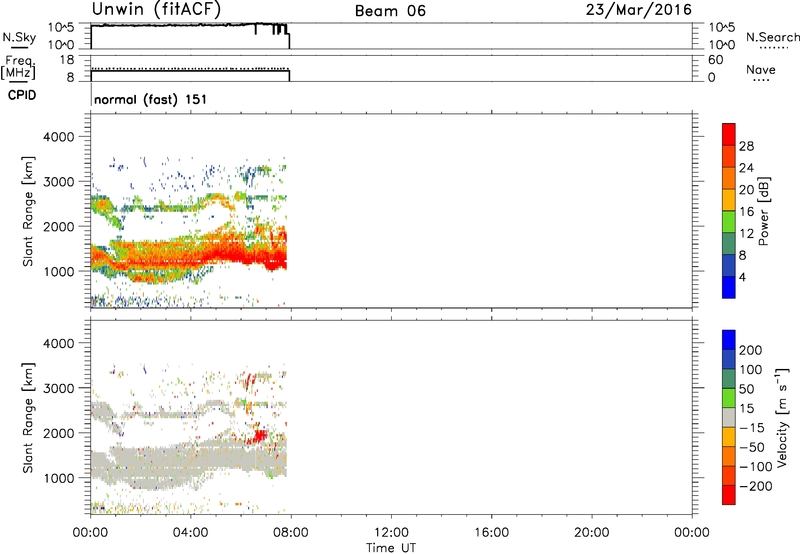Click the 'Slant Range [km]' label of velocity panel

point(28,417)
